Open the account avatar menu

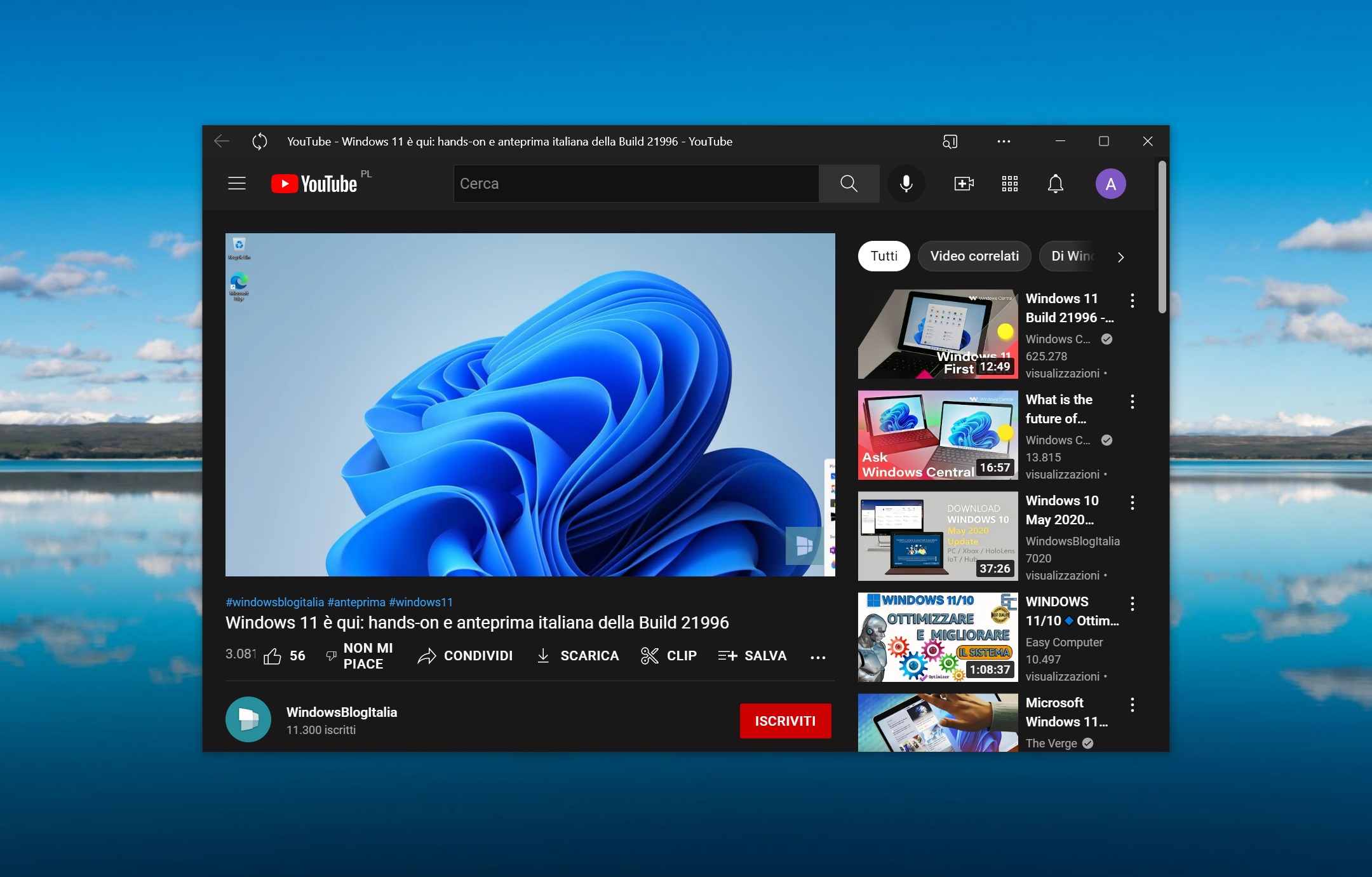pyautogui.click(x=1110, y=184)
